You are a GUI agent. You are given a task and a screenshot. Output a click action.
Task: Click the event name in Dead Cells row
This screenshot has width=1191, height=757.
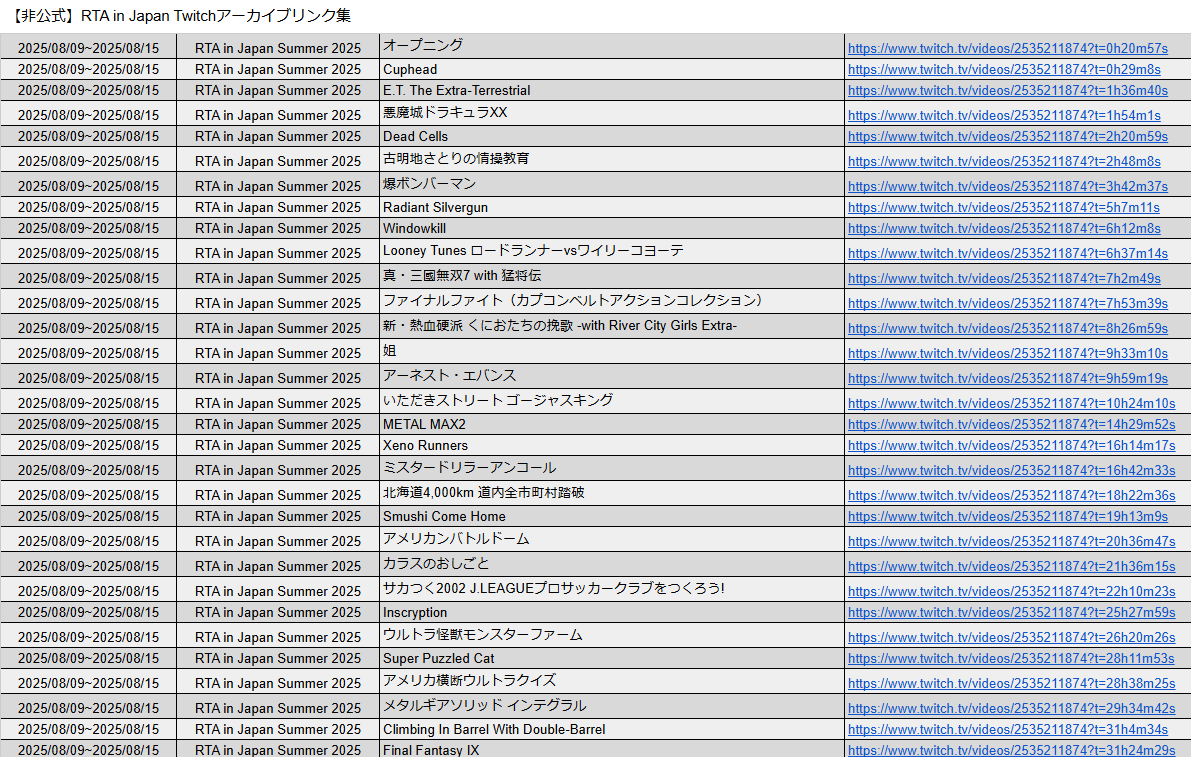[x=278, y=137]
